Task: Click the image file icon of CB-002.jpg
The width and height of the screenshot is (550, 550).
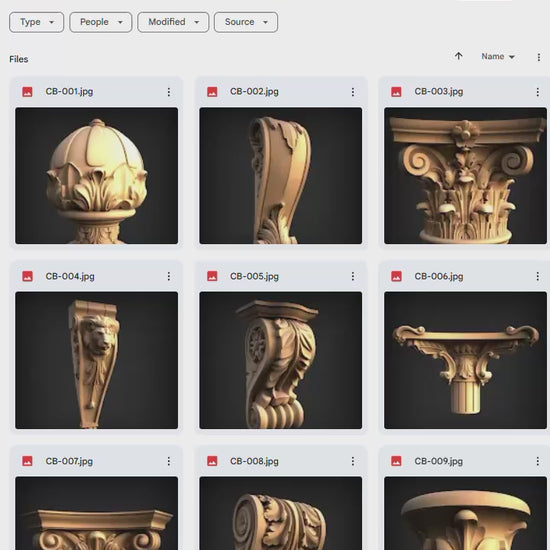Action: tap(212, 92)
